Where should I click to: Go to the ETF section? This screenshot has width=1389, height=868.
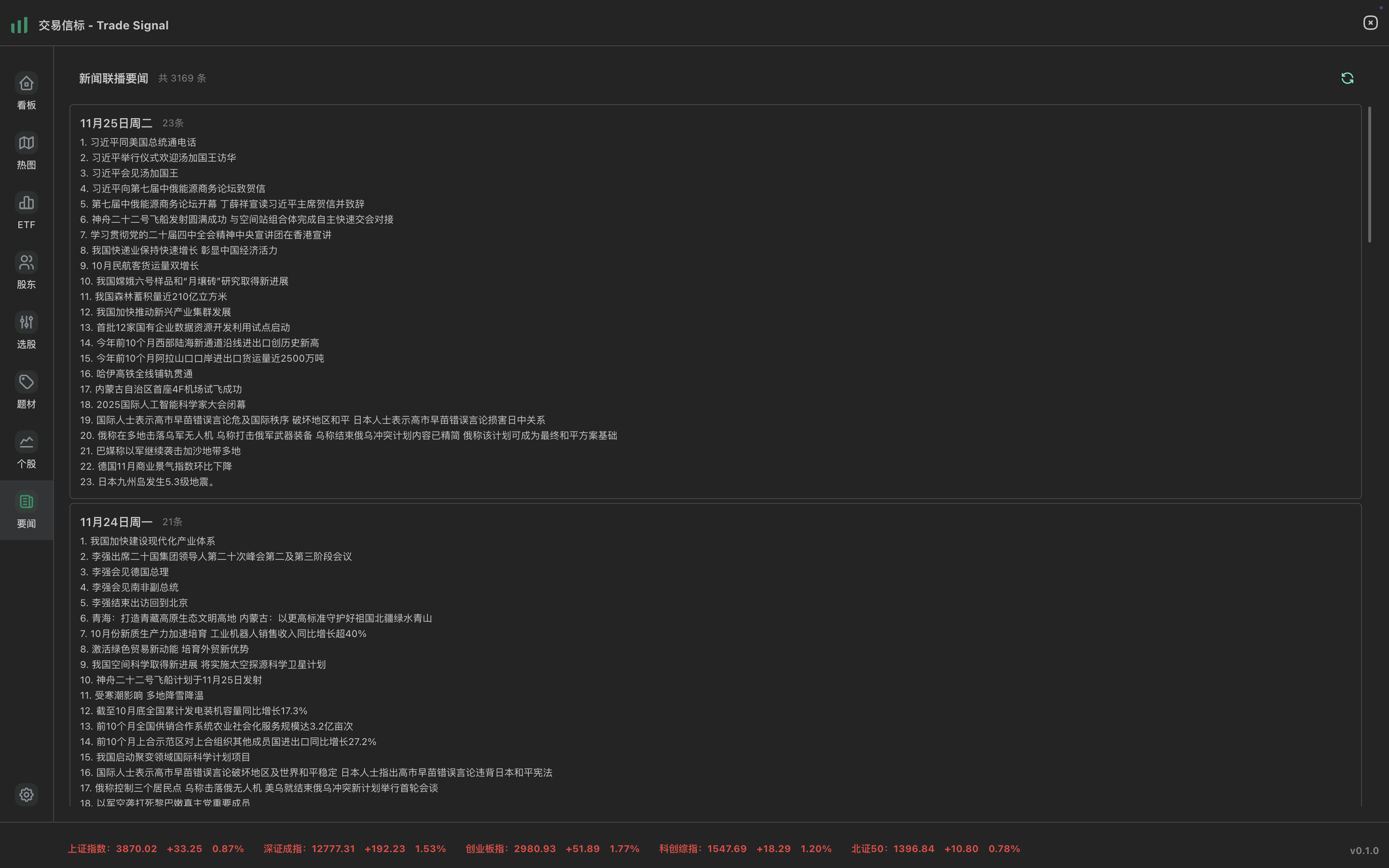(27, 203)
